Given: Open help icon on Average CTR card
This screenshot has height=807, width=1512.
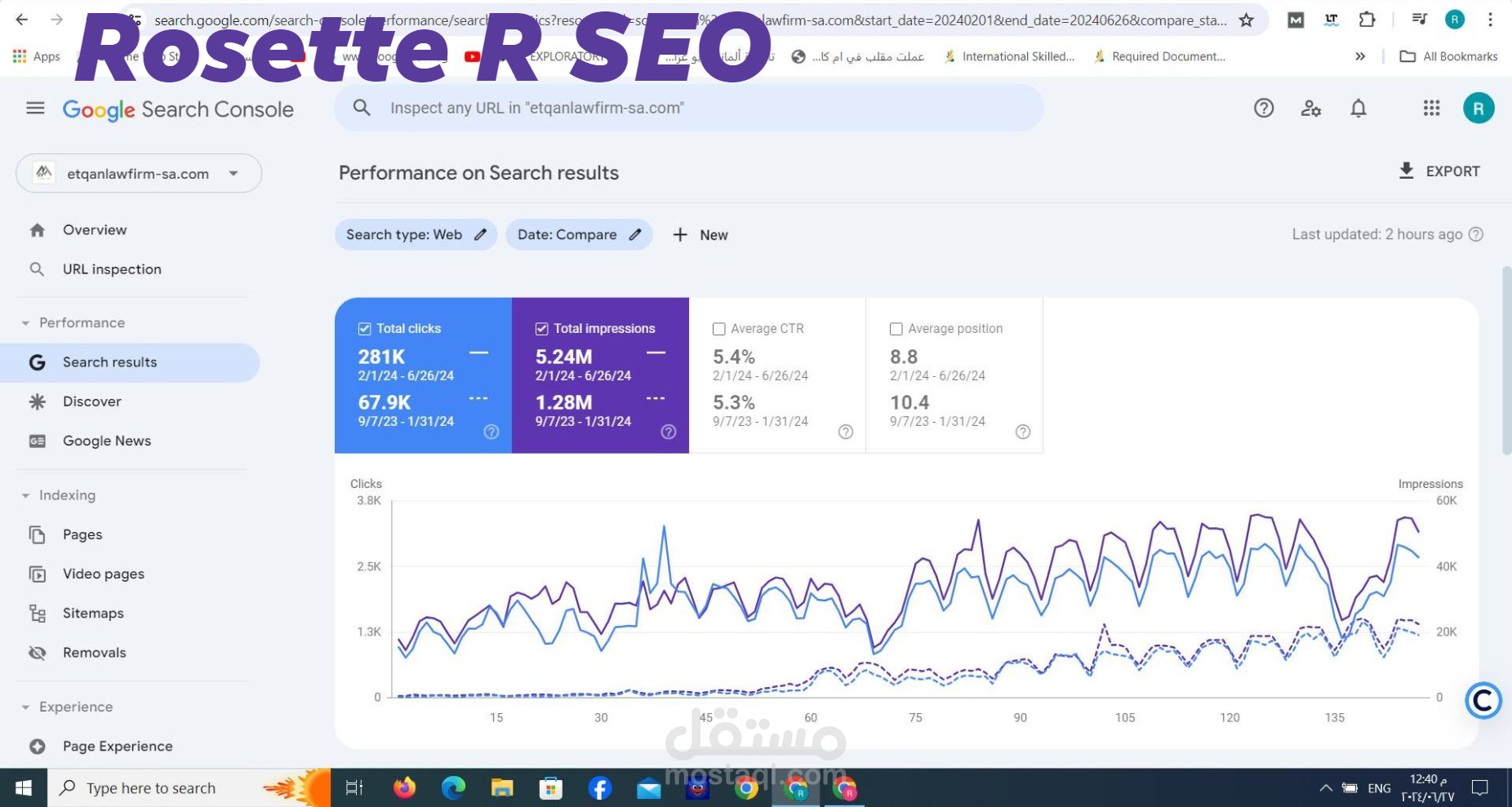Looking at the screenshot, I should [x=846, y=432].
